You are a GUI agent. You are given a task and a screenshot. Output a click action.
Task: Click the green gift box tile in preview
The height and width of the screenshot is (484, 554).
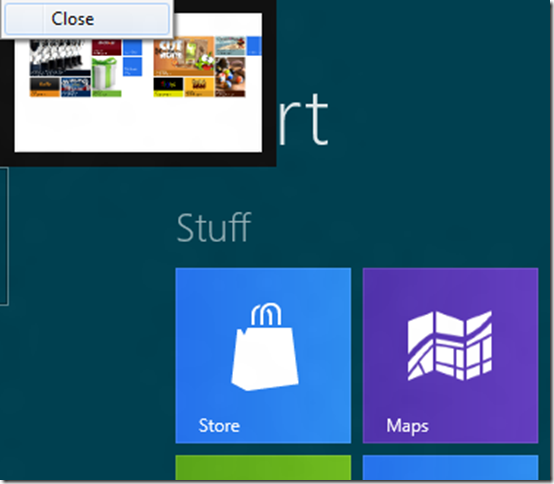click(106, 77)
